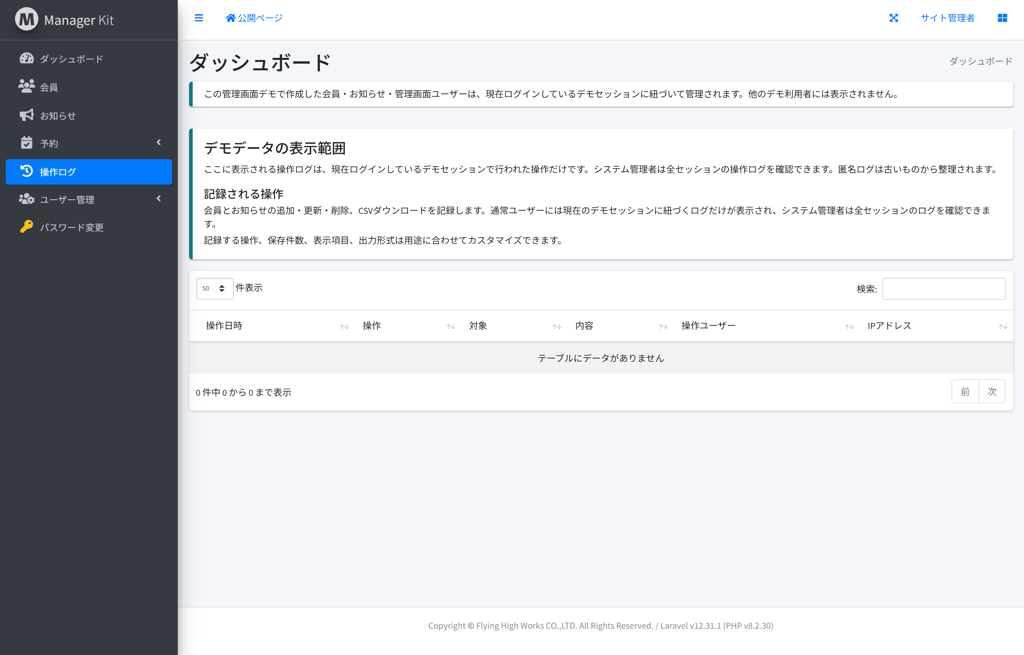Sort by 操作日時 column sort arrows
The height and width of the screenshot is (655, 1024).
point(344,326)
